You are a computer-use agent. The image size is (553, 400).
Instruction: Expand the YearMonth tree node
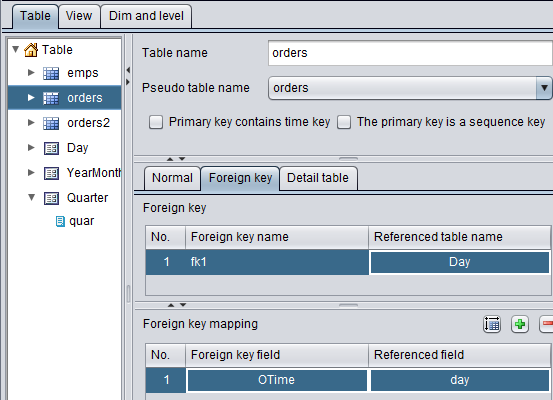(31, 172)
